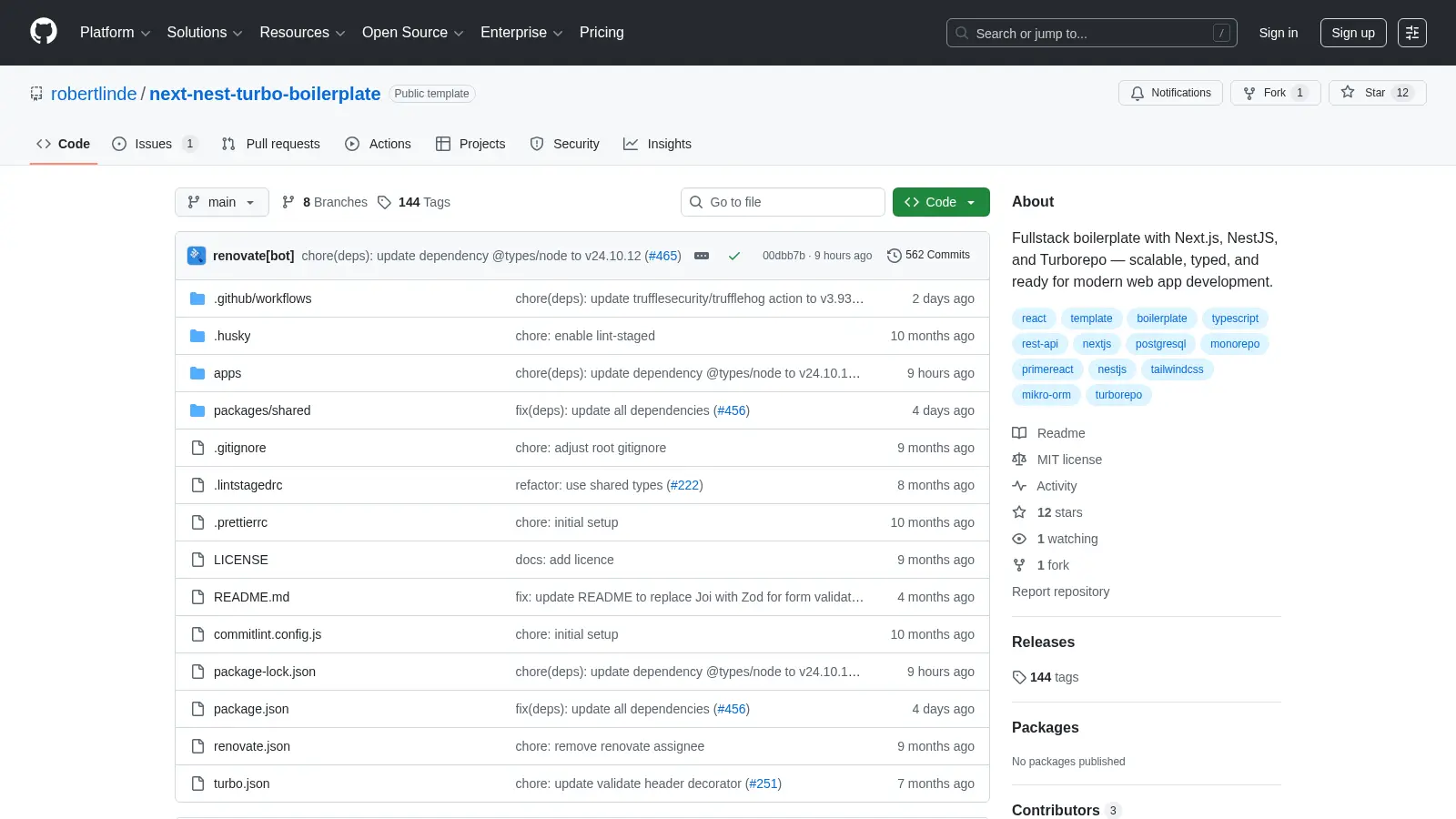This screenshot has height=819, width=1456.
Task: Click the search magnifier icon in header
Action: pos(962,33)
